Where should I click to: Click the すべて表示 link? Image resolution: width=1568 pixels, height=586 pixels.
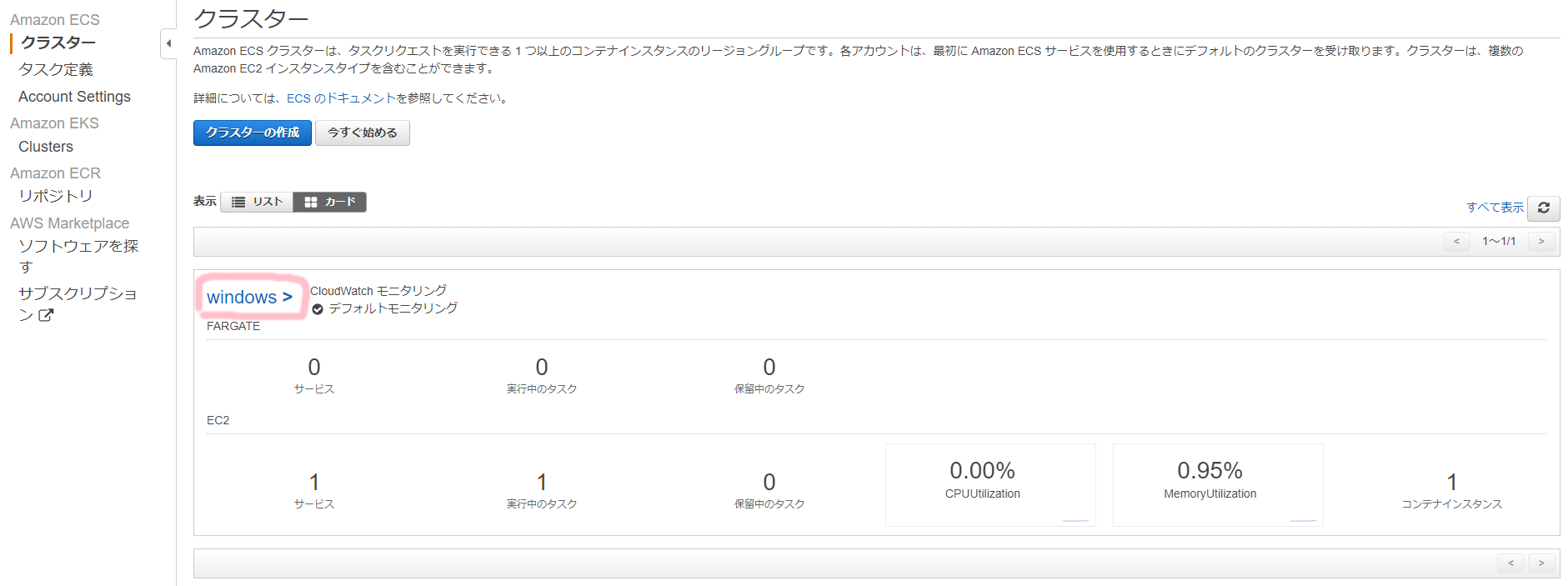click(1495, 208)
